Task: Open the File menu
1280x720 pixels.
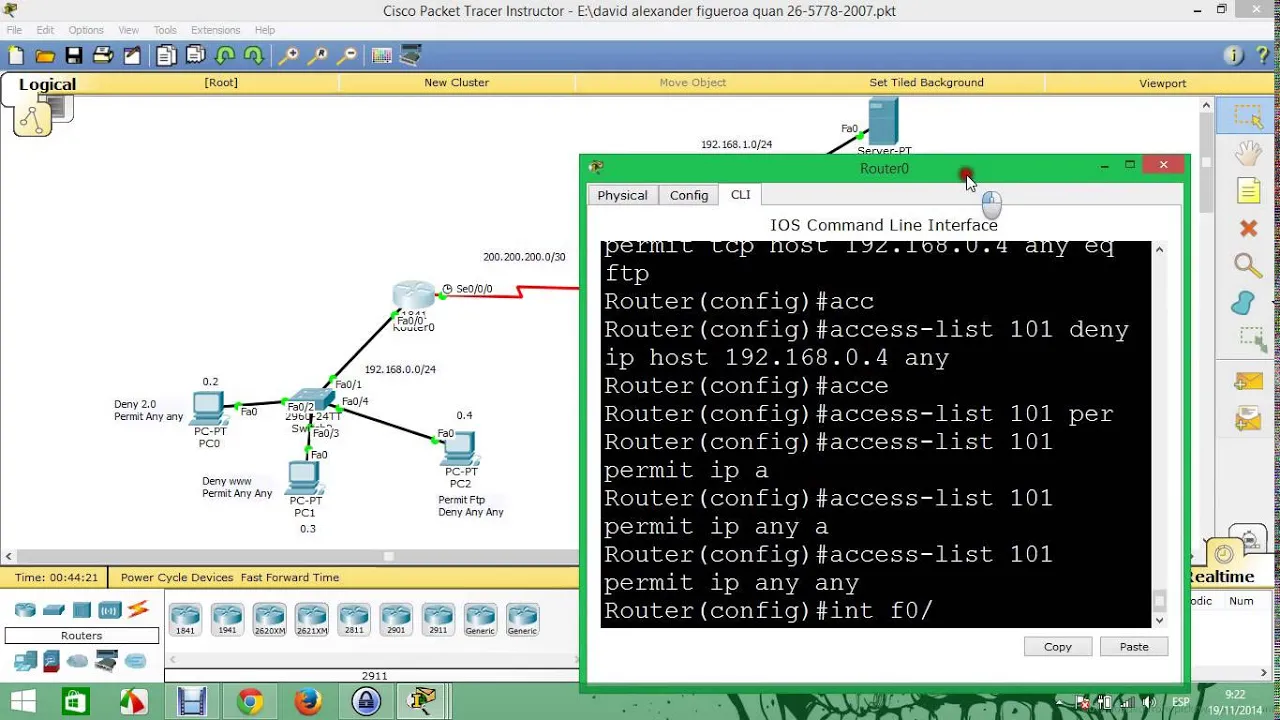Action: (x=14, y=30)
